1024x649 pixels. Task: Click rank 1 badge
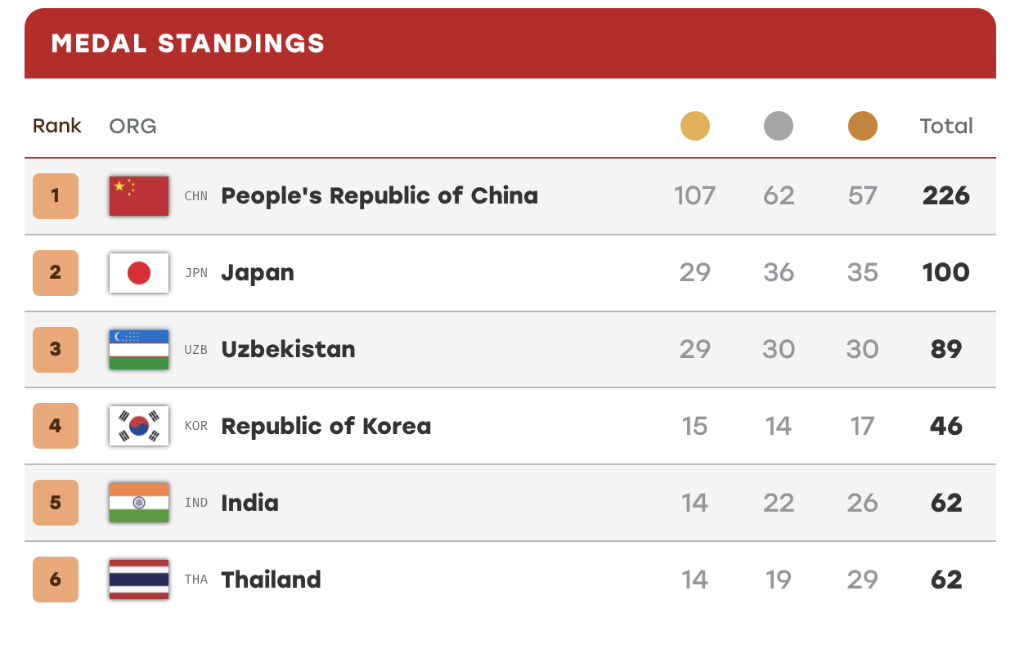[x=56, y=196]
